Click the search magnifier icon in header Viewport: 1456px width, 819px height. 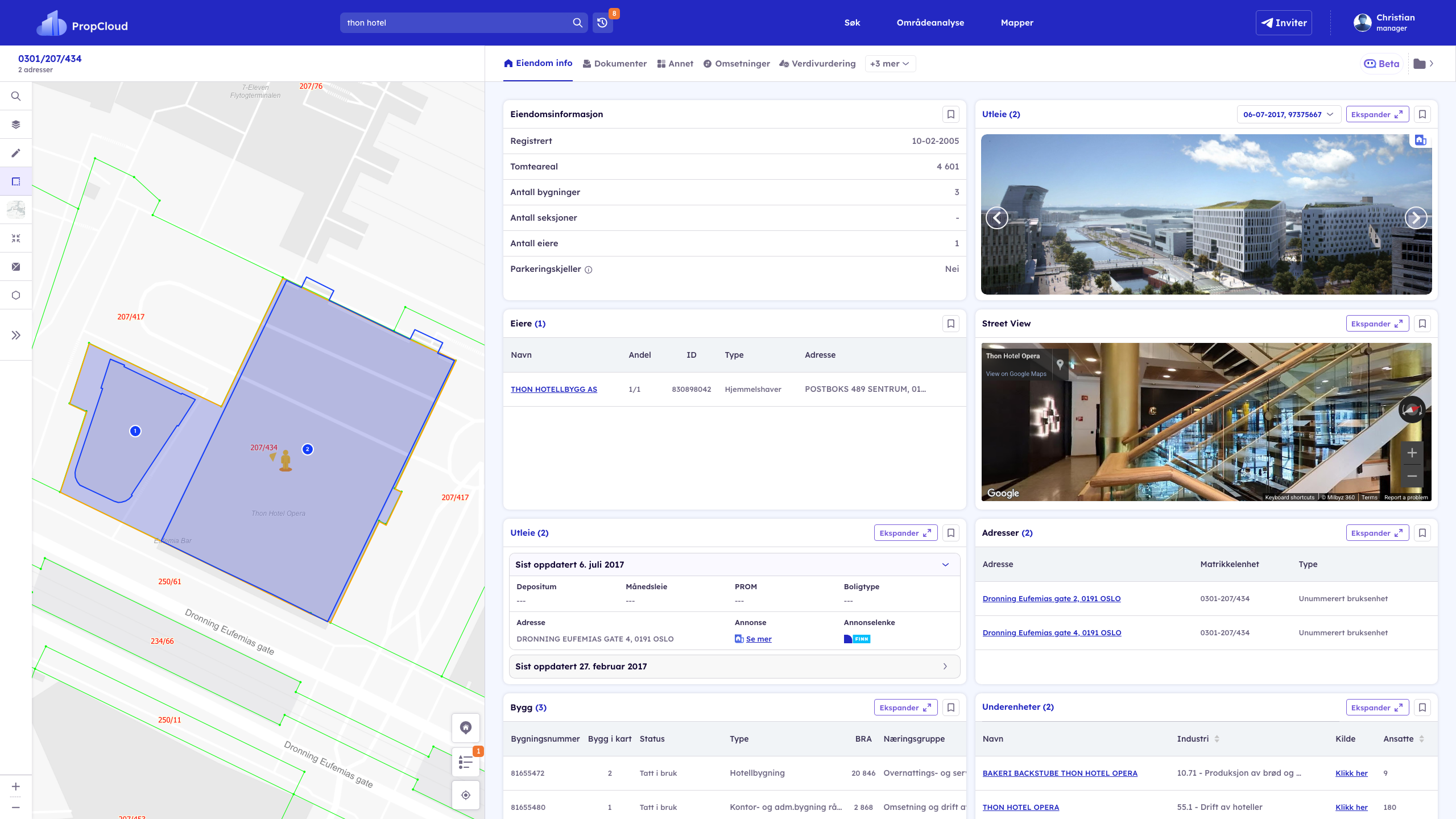577,23
